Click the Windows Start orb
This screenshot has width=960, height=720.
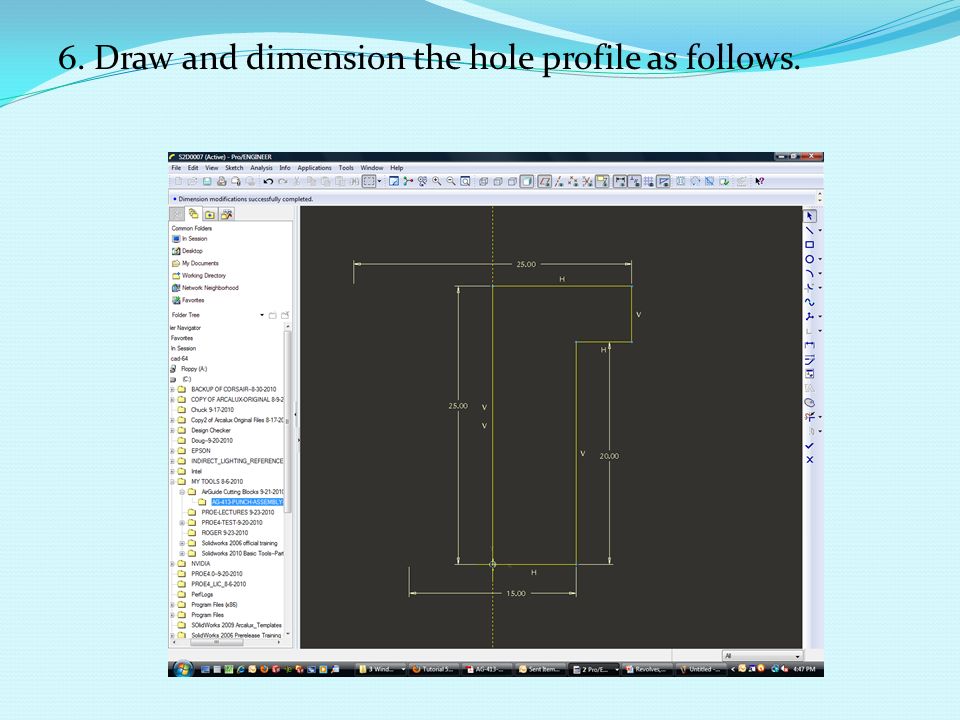click(x=182, y=669)
